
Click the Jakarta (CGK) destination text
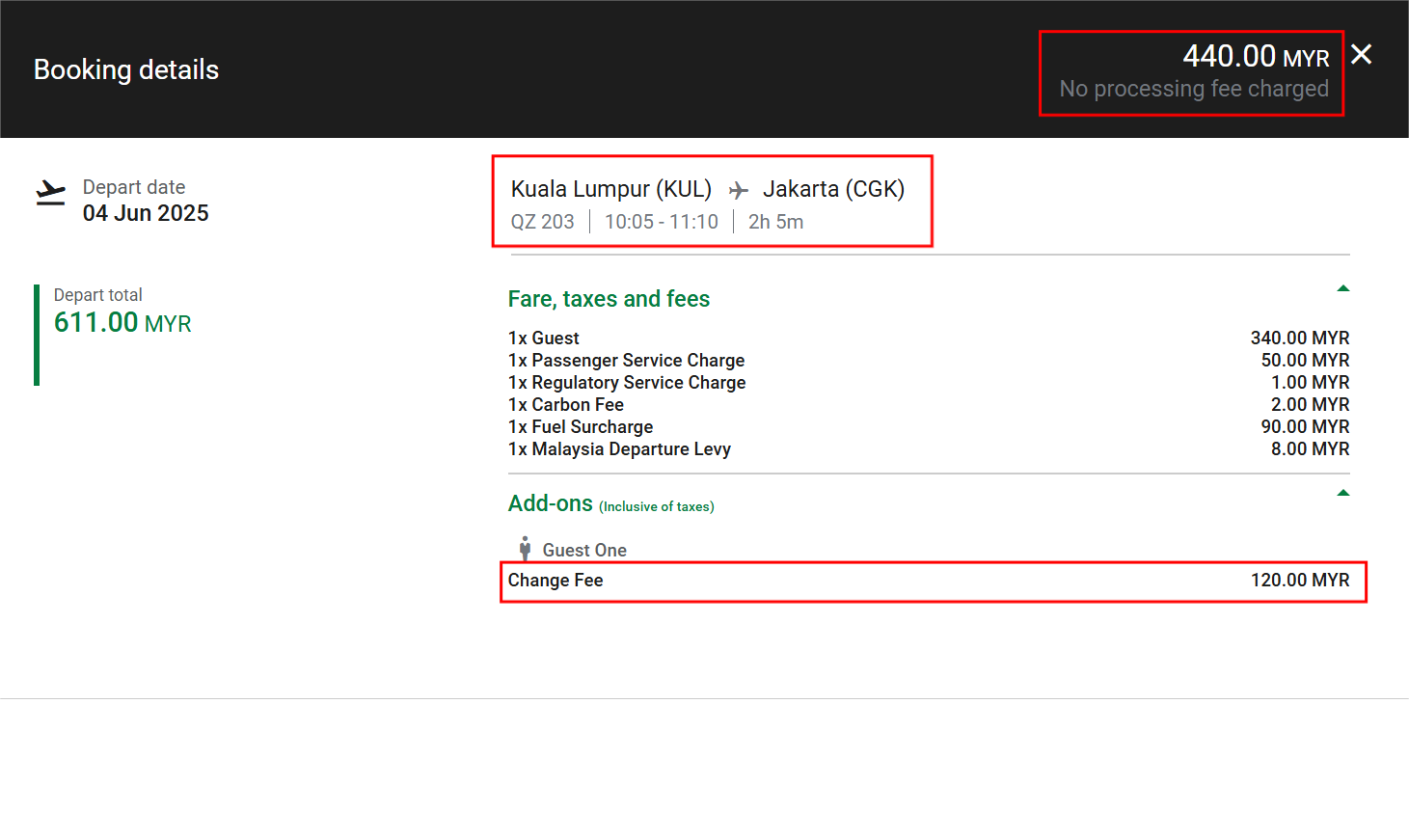tap(833, 189)
